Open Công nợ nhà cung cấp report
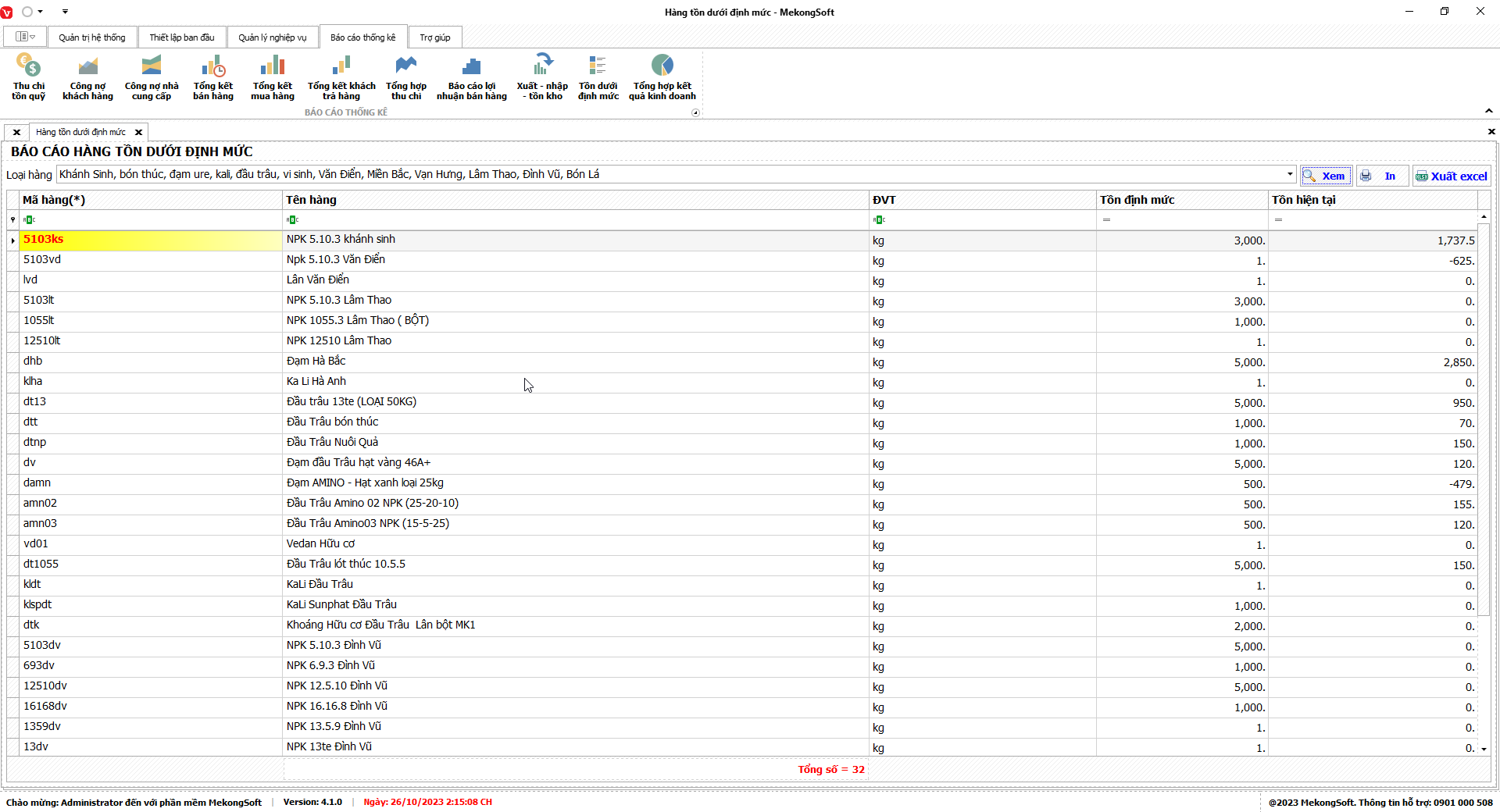 (152, 77)
